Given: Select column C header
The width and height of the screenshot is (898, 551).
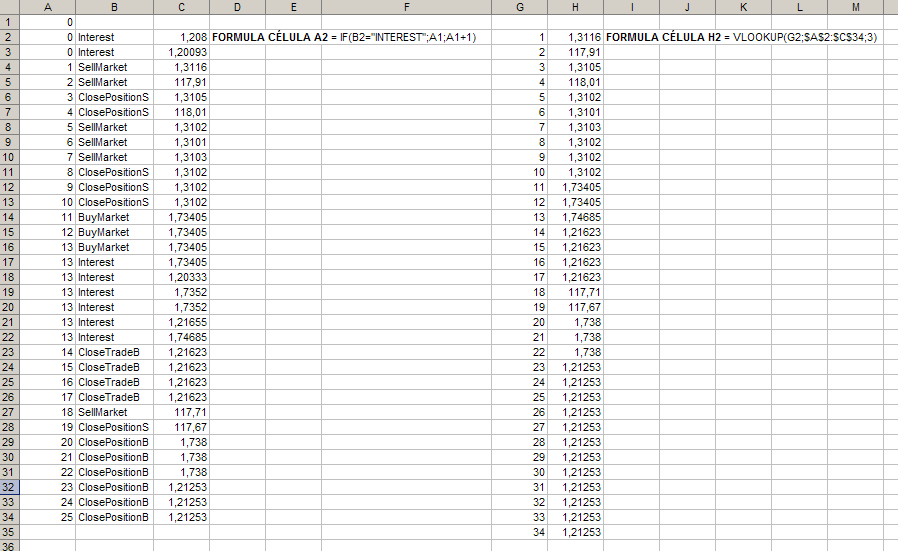Looking at the screenshot, I should (x=181, y=7).
